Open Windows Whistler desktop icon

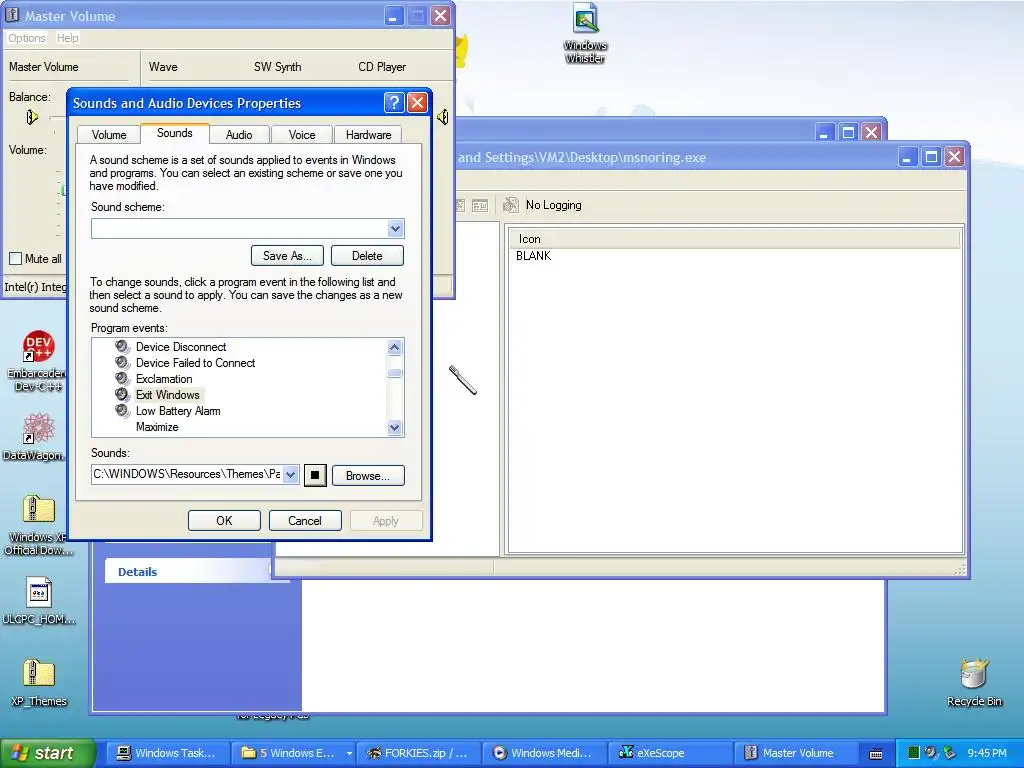tap(585, 33)
